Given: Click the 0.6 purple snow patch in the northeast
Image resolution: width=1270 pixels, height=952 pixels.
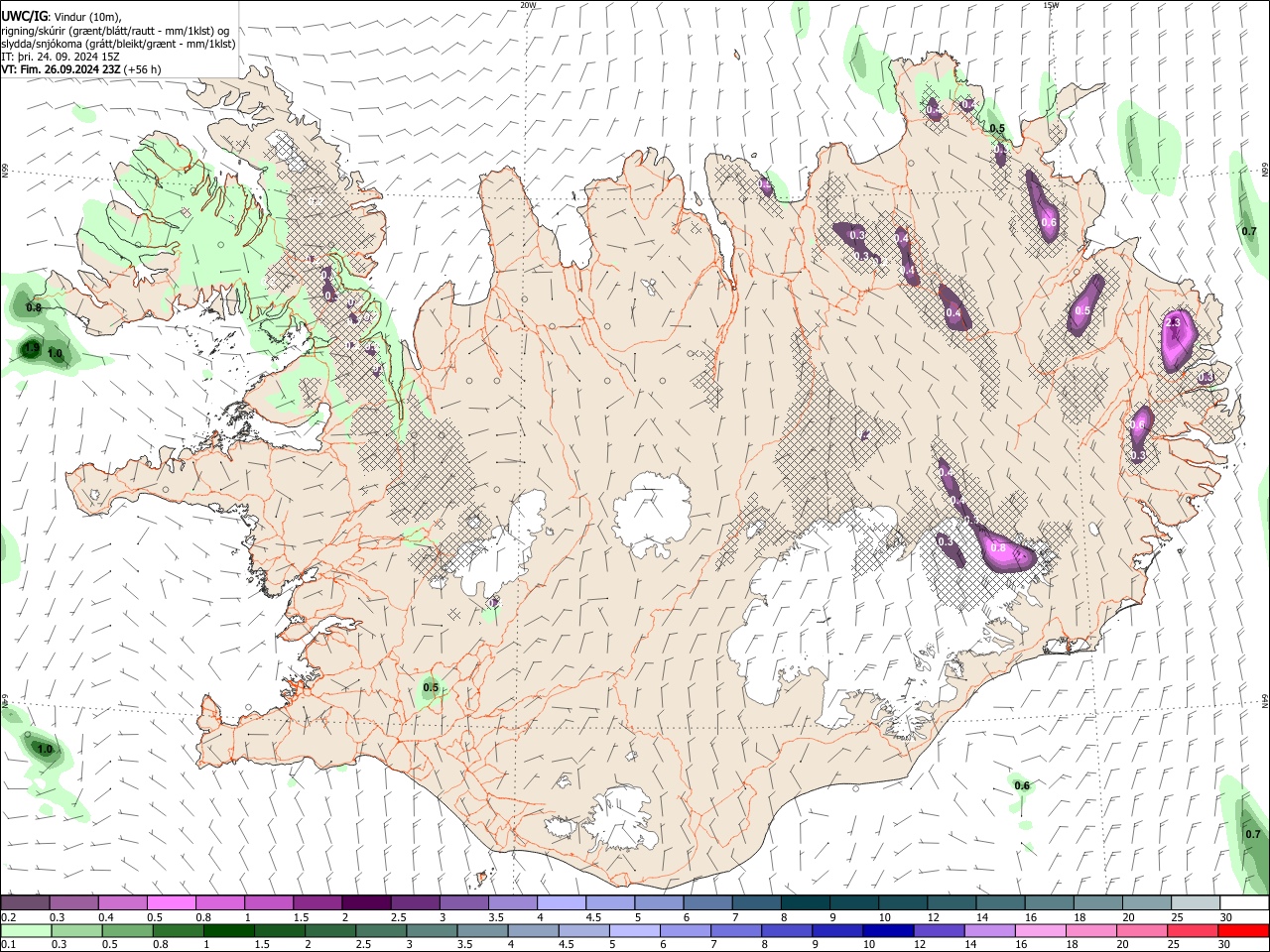Looking at the screenshot, I should click(1044, 206).
